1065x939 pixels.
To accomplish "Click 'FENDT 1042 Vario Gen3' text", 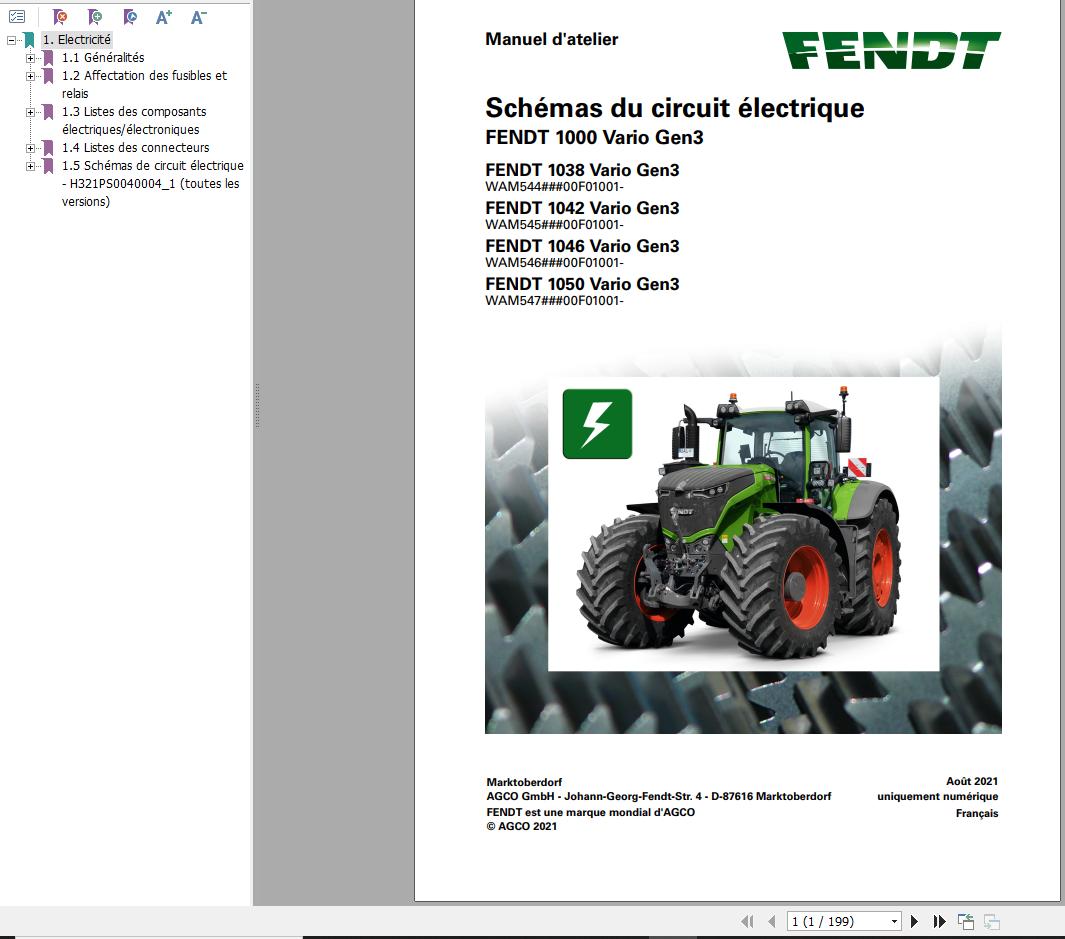I will pos(582,208).
